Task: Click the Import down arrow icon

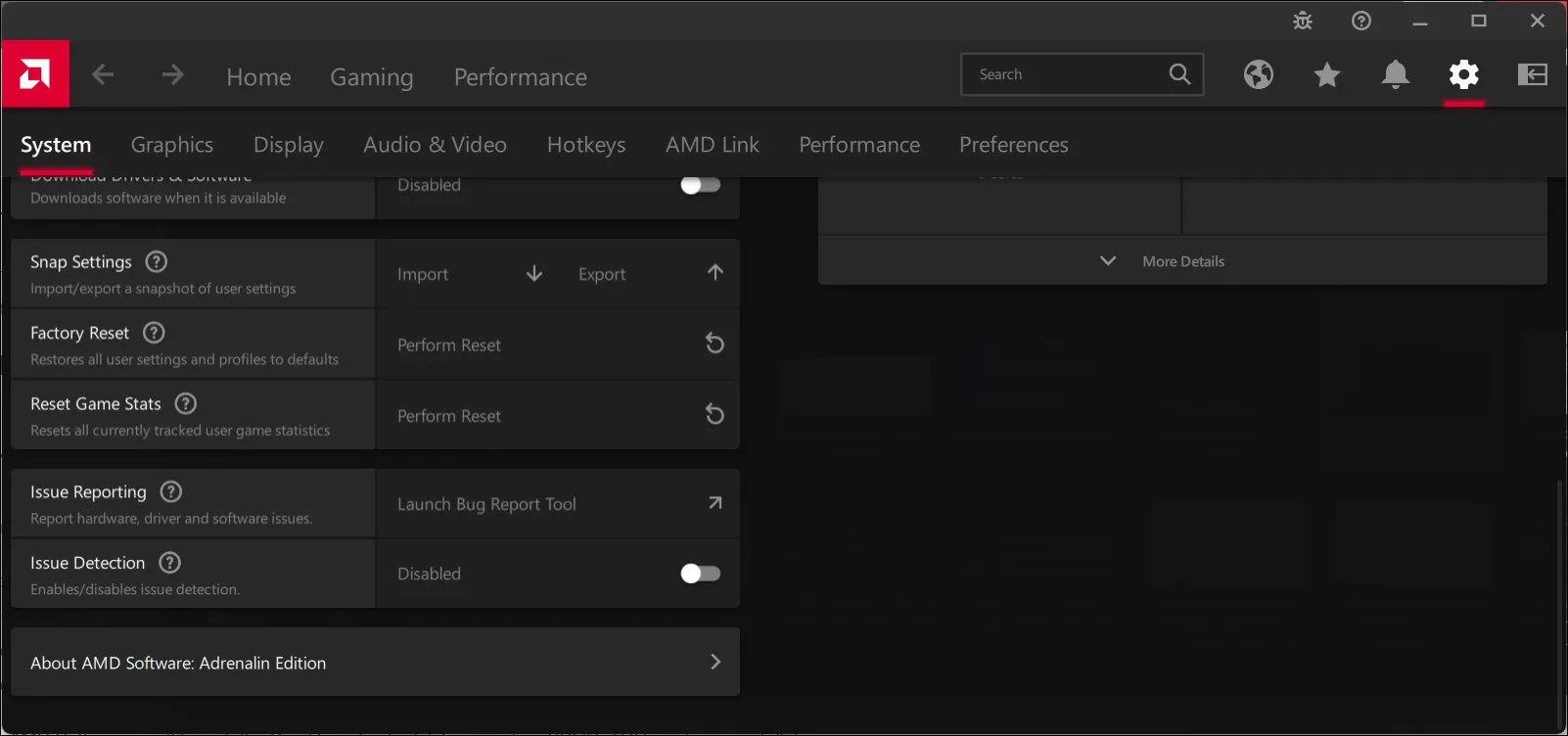Action: (x=534, y=273)
